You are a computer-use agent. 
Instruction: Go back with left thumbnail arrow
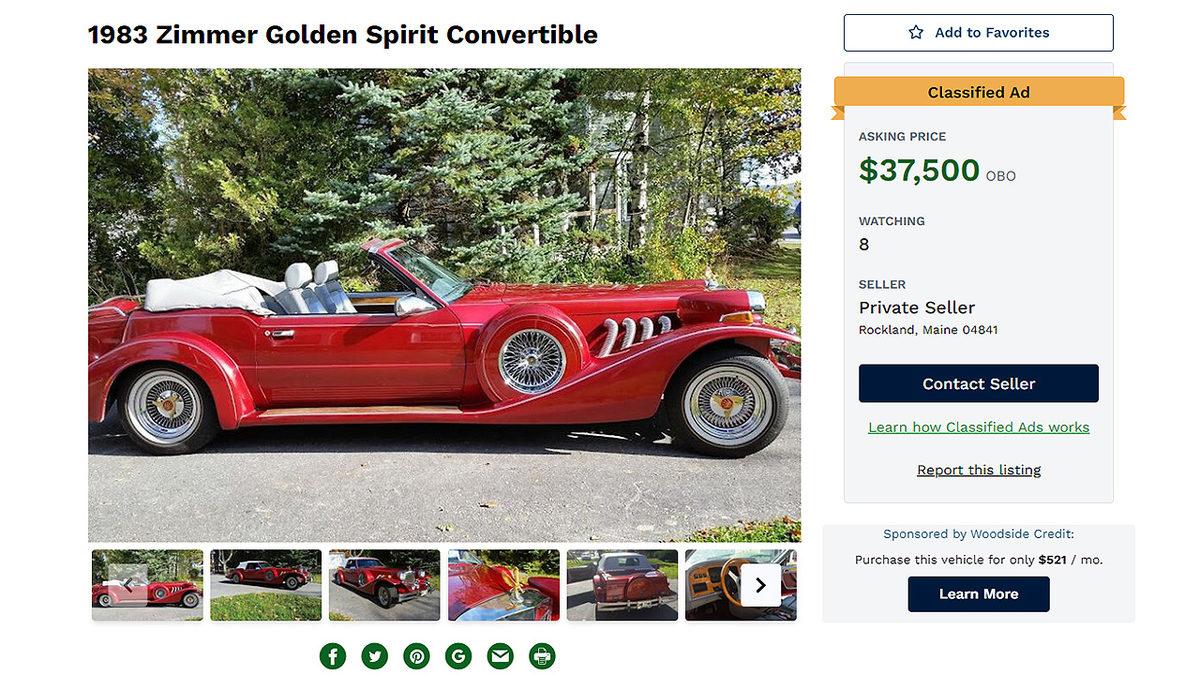click(x=128, y=586)
